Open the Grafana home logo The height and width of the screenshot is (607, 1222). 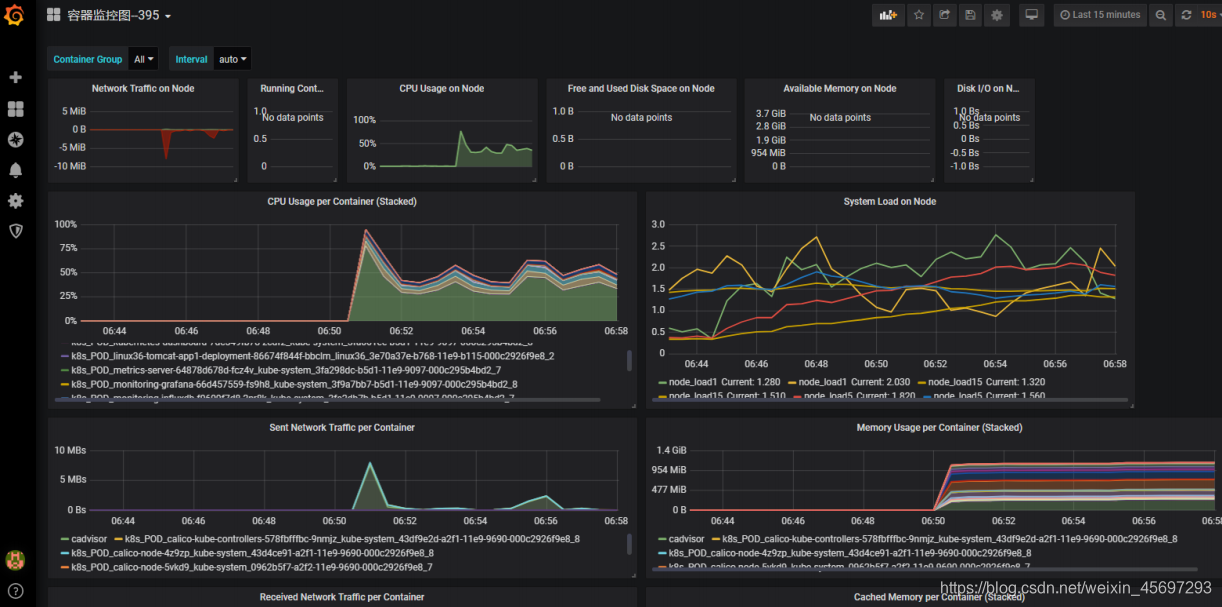tap(15, 15)
